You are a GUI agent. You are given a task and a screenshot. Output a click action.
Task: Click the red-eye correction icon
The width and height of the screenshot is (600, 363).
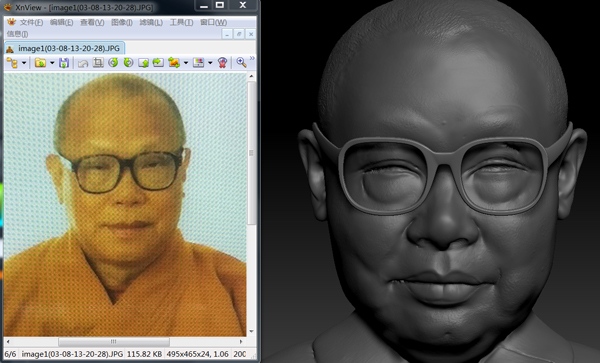coord(222,63)
